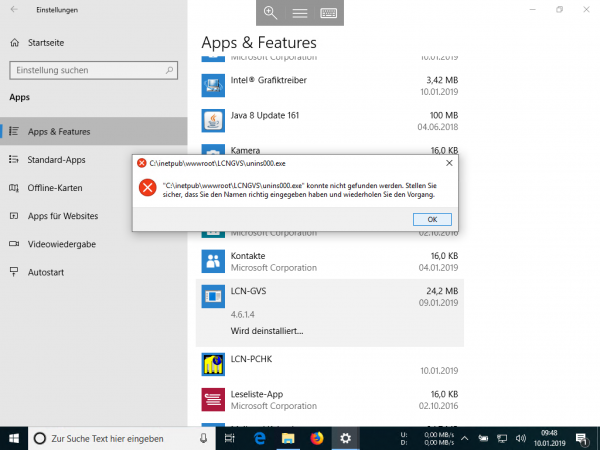Open the hamburger menu in the top toolbar
Viewport: 600px width, 450px height.
[x=299, y=13]
